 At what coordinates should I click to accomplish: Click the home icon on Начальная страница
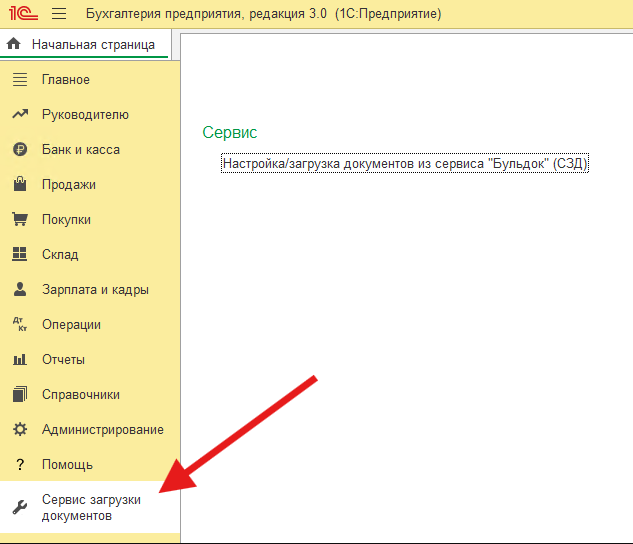(x=14, y=44)
